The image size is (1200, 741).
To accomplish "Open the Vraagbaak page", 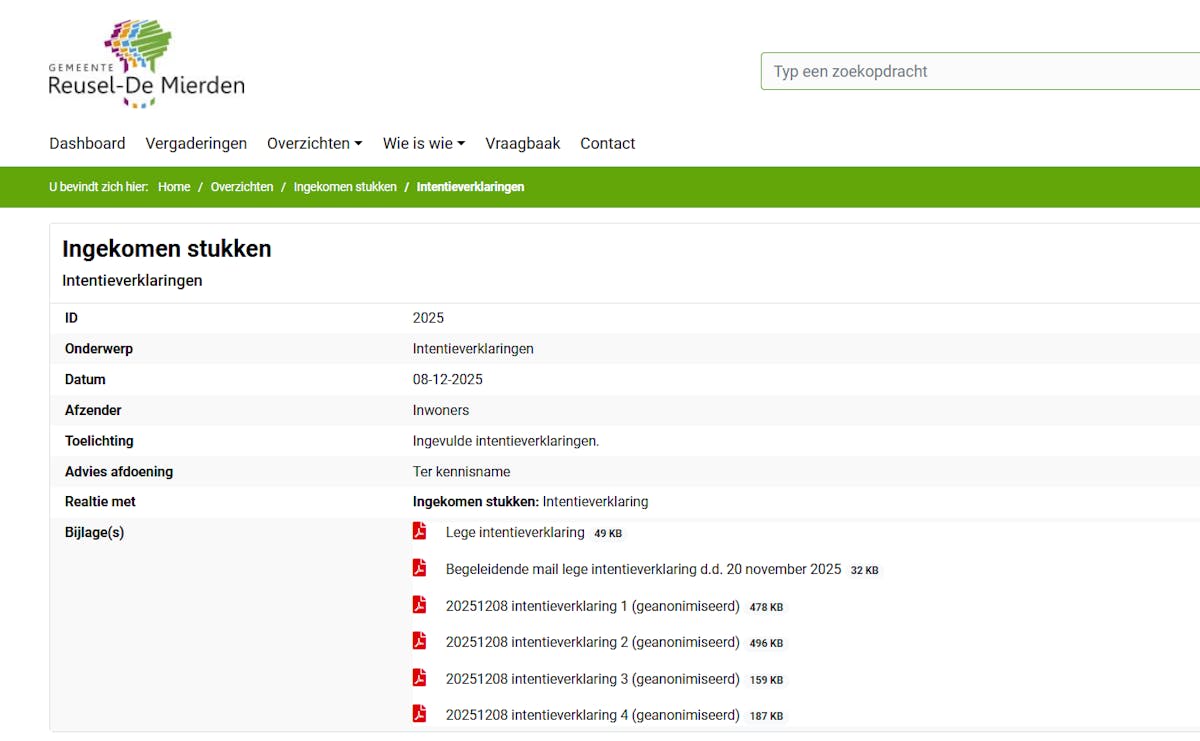I will click(522, 143).
